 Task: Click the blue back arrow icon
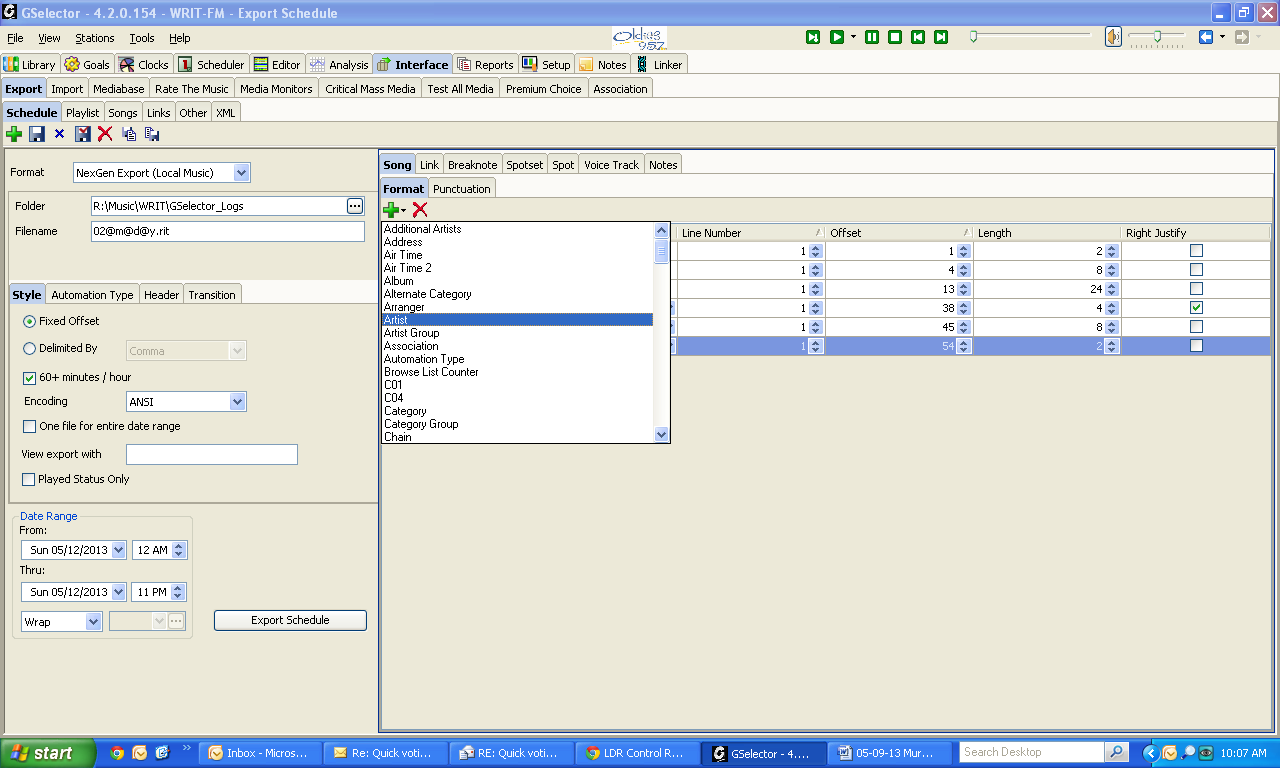[x=1205, y=37]
